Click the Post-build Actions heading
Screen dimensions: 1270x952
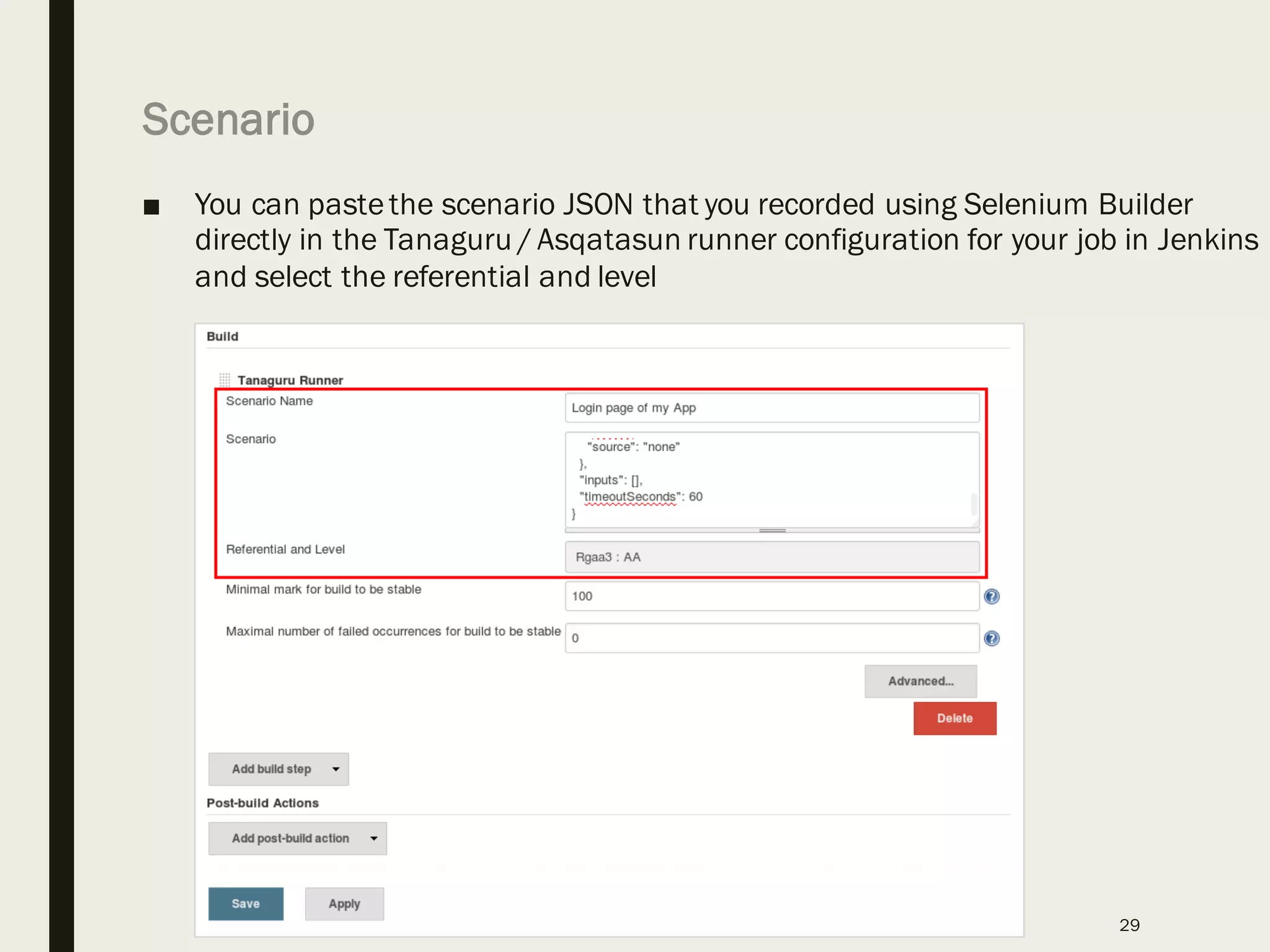click(263, 803)
